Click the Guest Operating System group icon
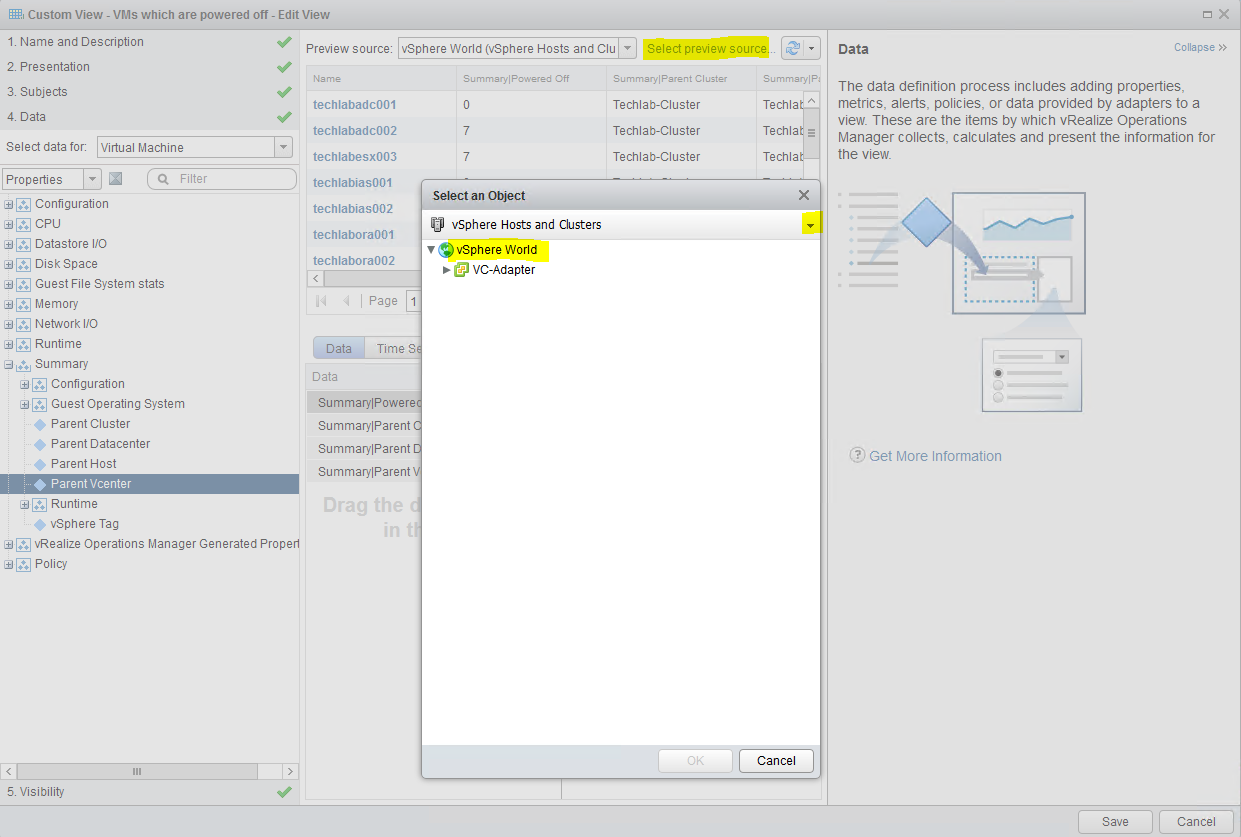The image size is (1241, 837). coord(40,404)
